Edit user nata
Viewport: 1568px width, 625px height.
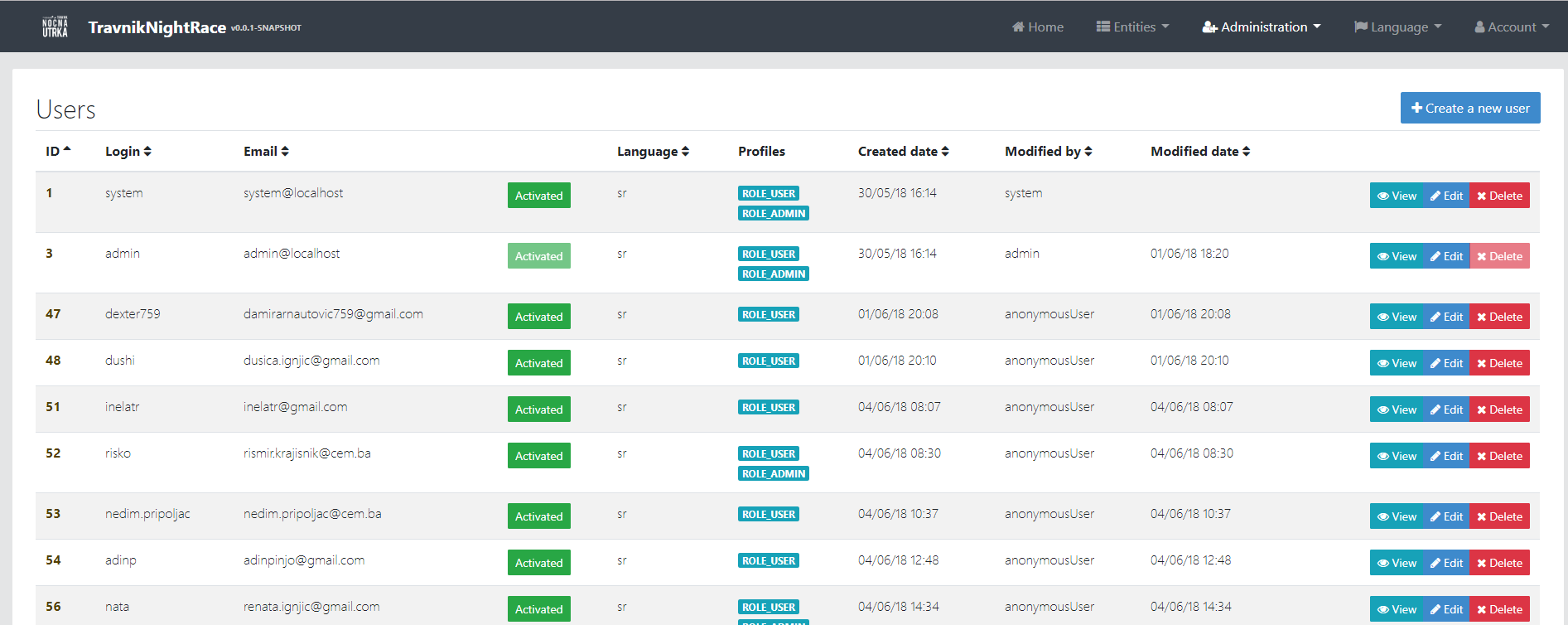1446,609
